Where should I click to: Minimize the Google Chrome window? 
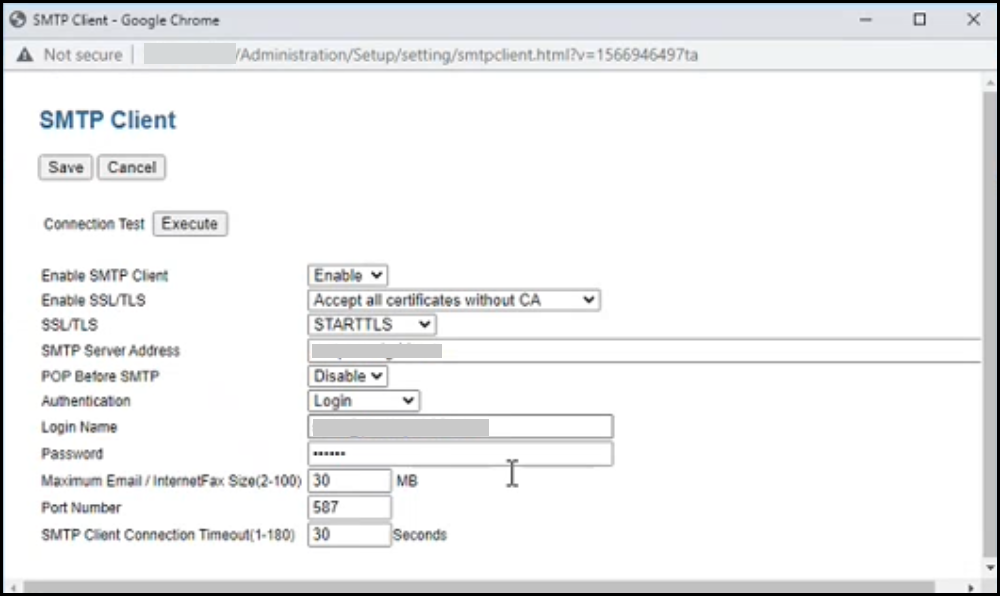click(x=866, y=19)
